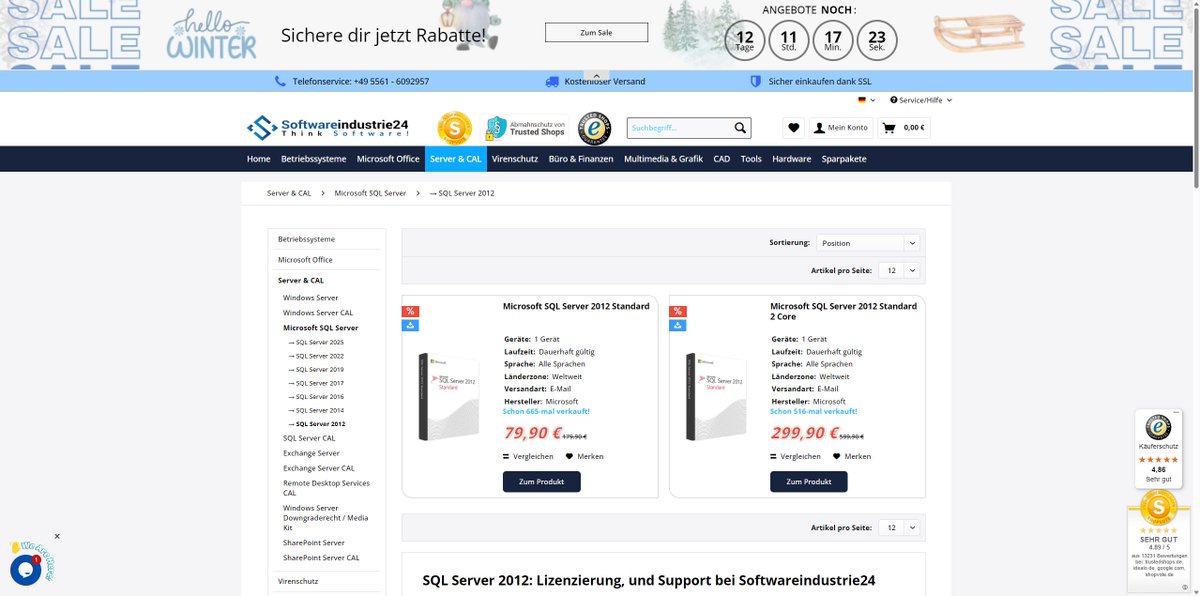Click Vergleichen icon for SQL Server 2012 Standard
The image size is (1200, 596).
[507, 456]
